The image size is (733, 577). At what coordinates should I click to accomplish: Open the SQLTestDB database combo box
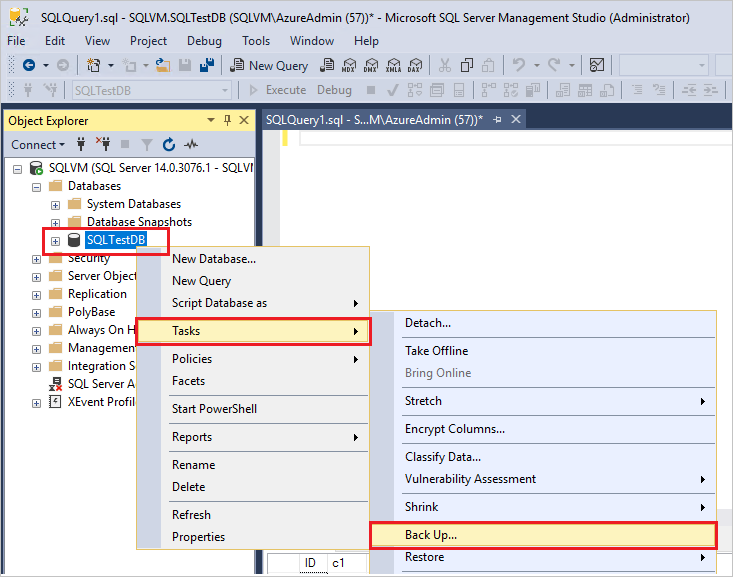(x=152, y=90)
